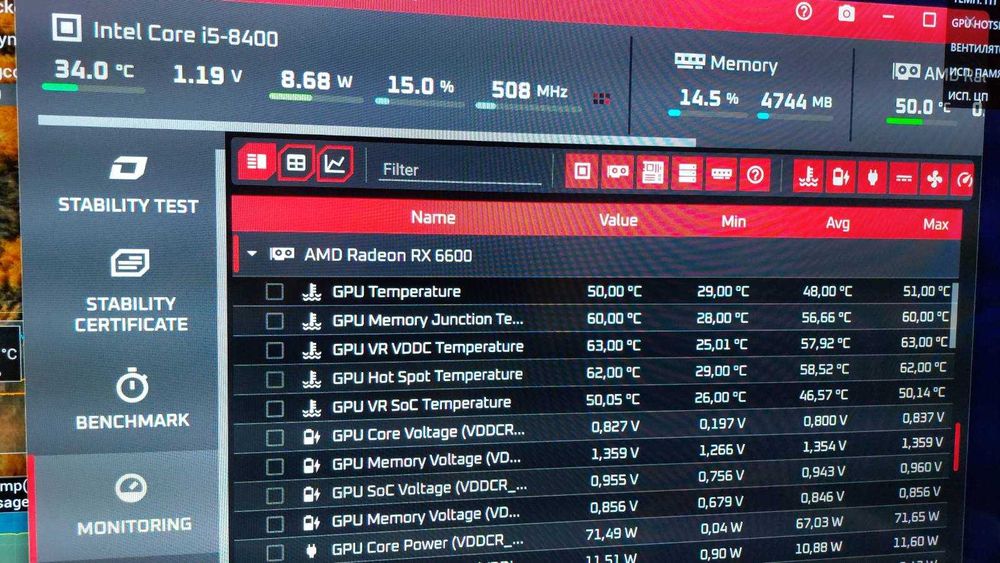Filter sensors by memory module icon
This screenshot has height=563, width=1000.
721,173
